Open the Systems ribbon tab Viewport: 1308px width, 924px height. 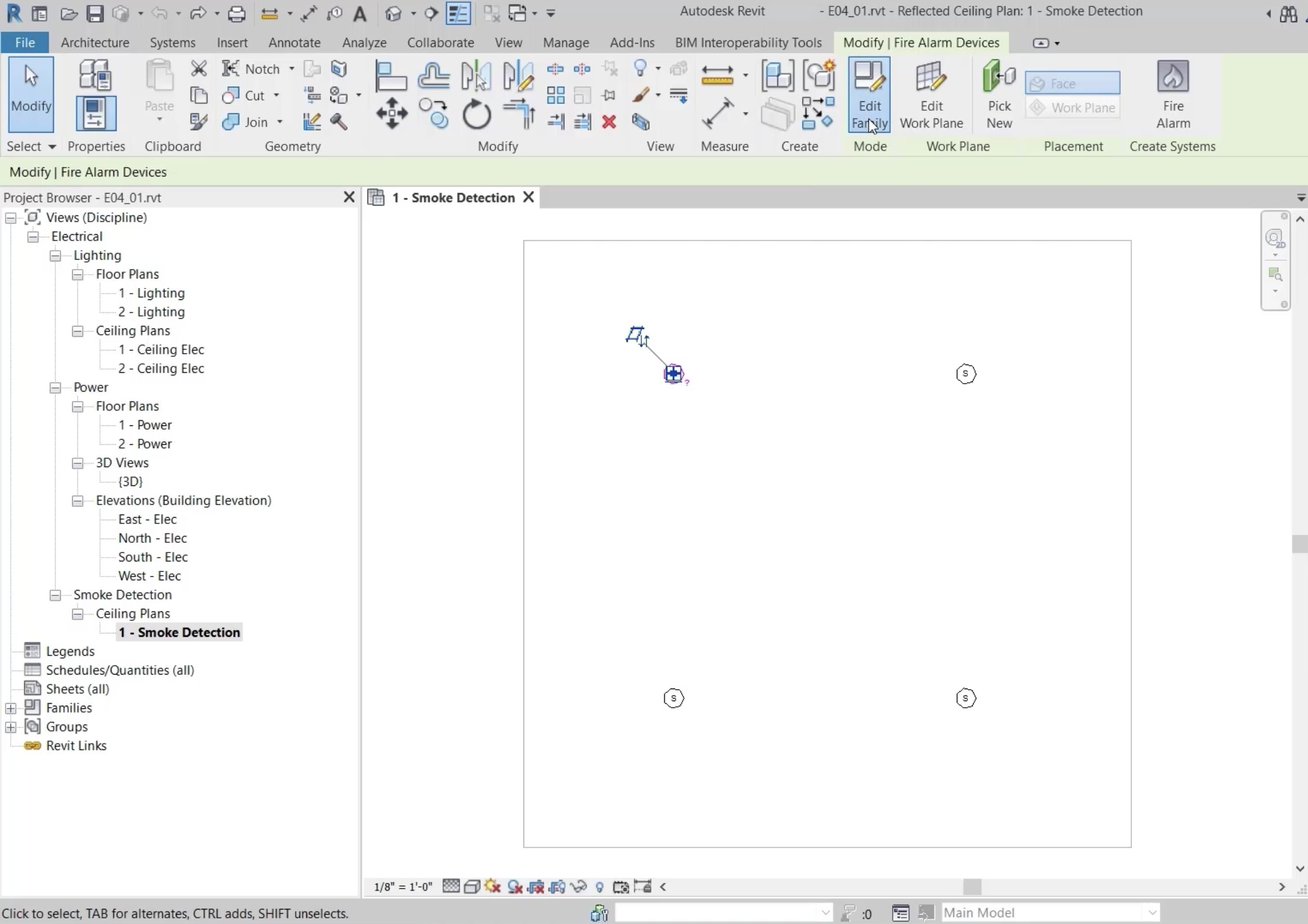coord(172,42)
